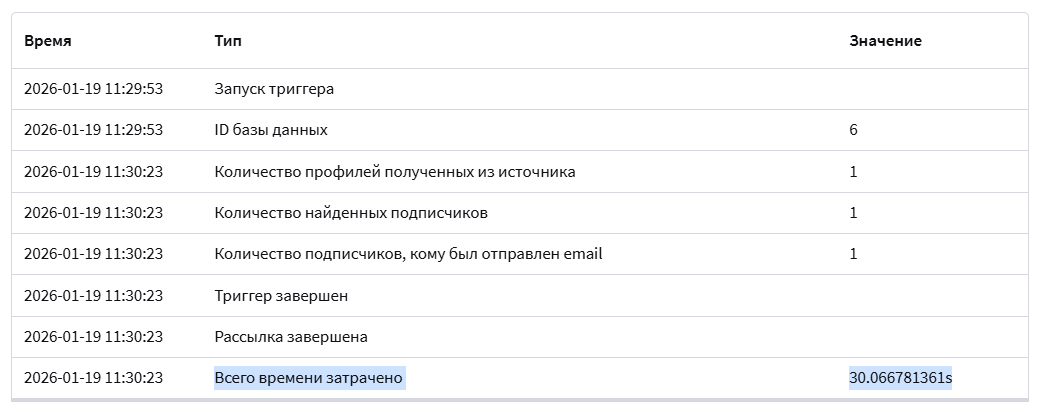Click the highlighted value "30.066781361s"
This screenshot has width=1044, height=402.
tap(900, 378)
